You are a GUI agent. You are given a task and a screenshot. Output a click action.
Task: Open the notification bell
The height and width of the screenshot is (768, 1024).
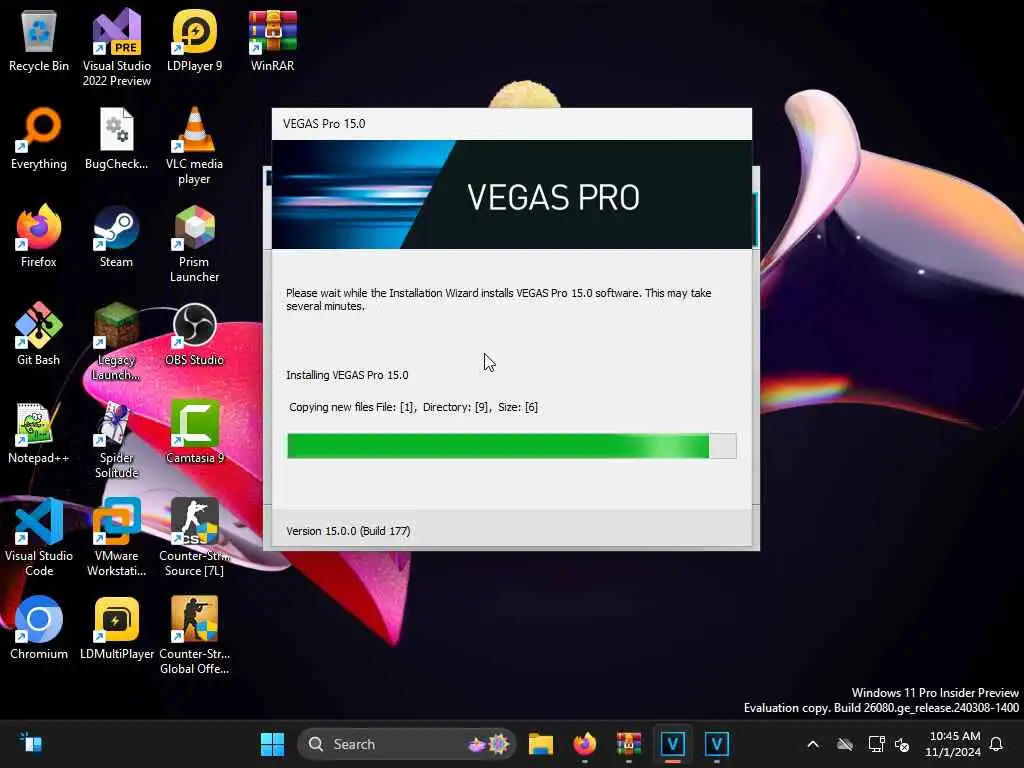tap(996, 744)
